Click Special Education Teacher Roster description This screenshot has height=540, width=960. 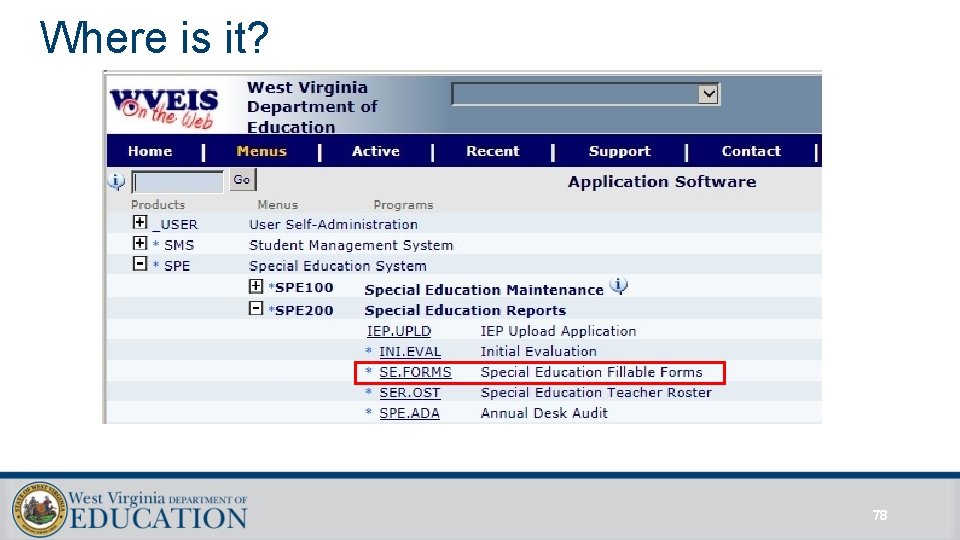pyautogui.click(x=596, y=392)
